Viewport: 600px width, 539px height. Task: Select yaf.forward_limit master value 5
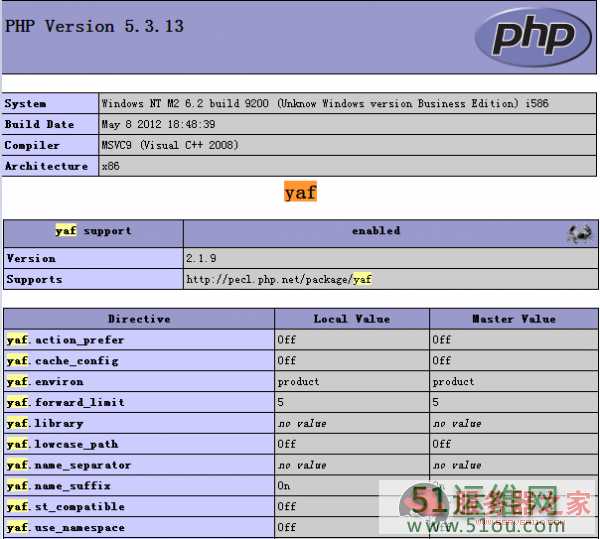[x=514, y=402]
